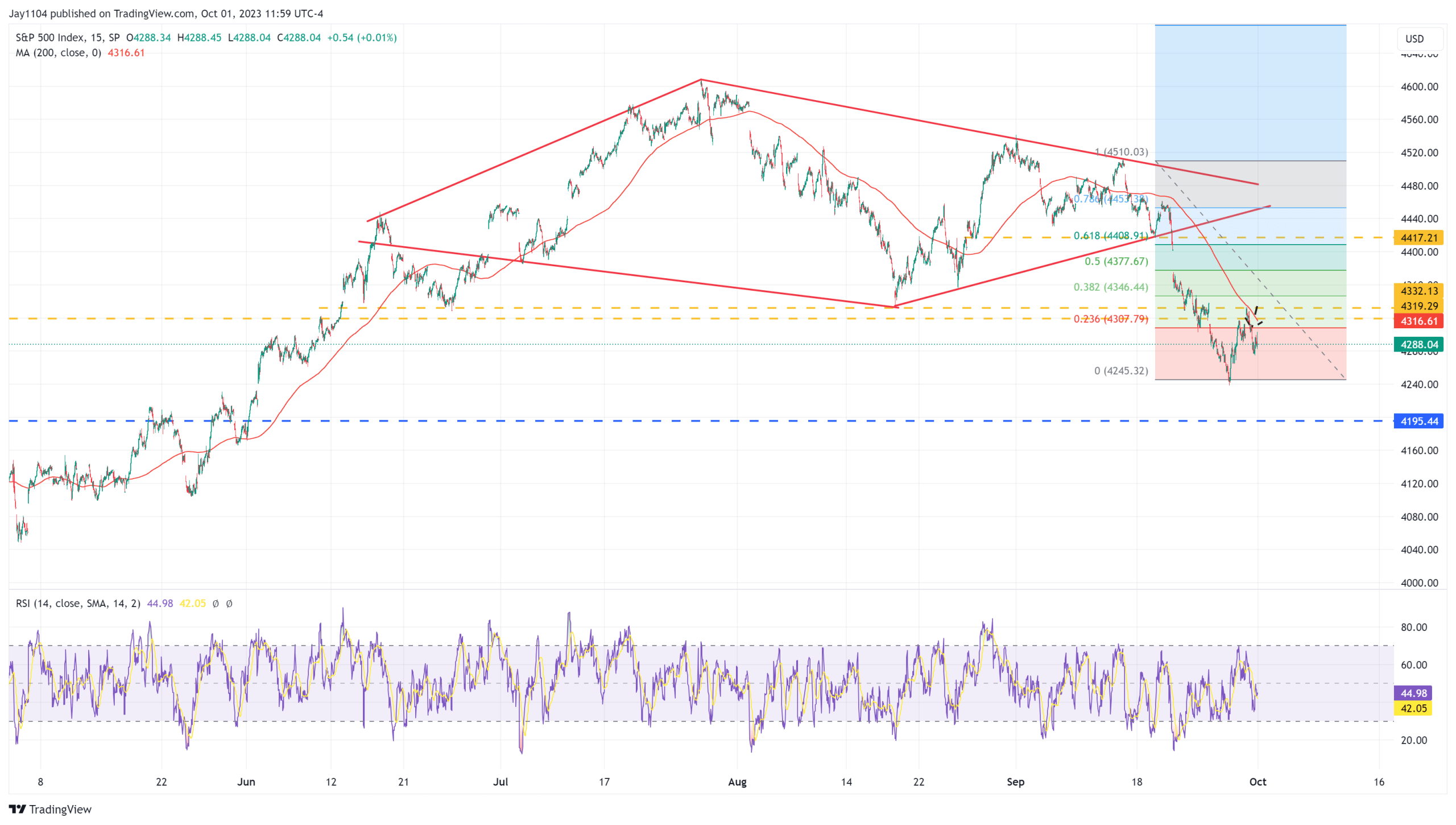Select the Fibonacci 0.5 (4377.67) level label

coord(1116,261)
